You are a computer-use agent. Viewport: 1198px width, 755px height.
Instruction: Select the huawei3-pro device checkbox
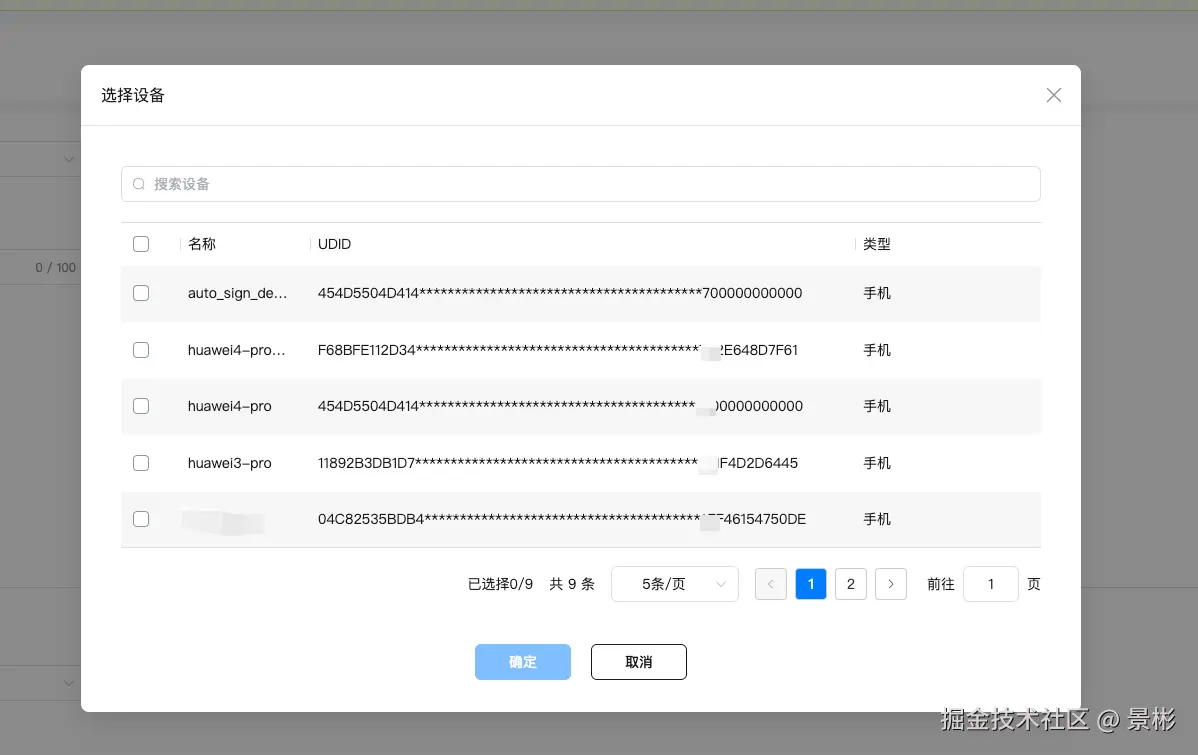141,463
